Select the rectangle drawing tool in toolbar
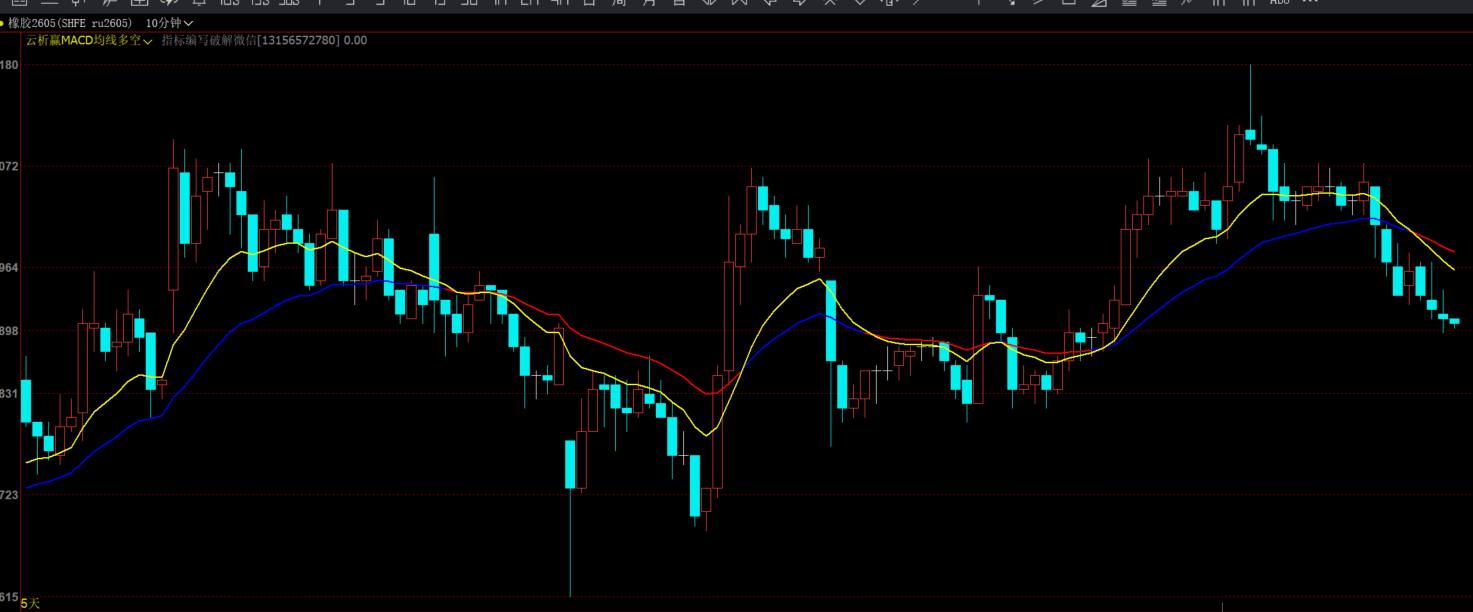Viewport: 1473px width, 612px height. pyautogui.click(x=1068, y=3)
